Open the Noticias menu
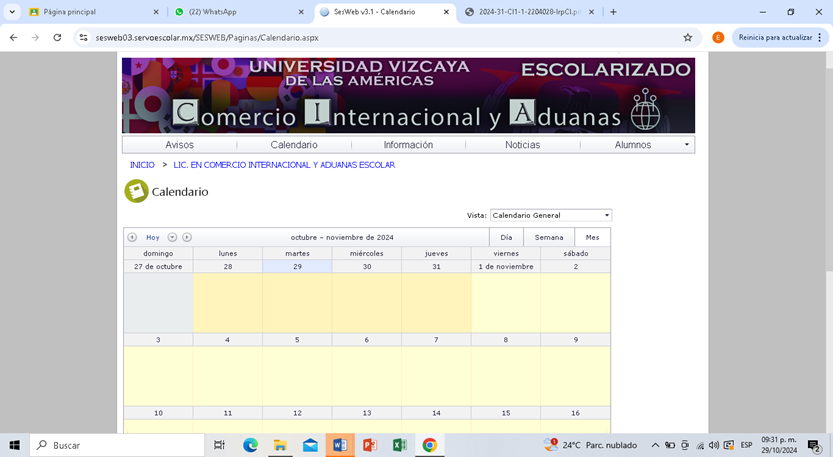833x457 pixels. [x=523, y=145]
